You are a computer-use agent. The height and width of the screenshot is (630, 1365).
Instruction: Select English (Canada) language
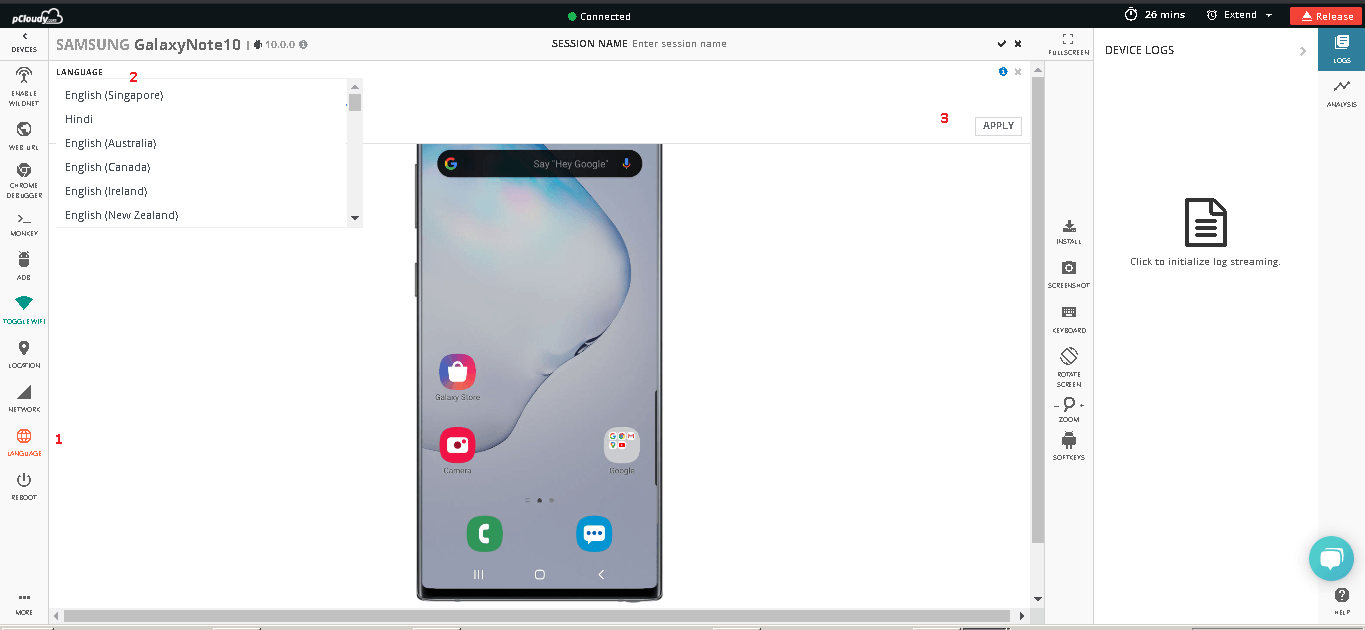click(x=202, y=167)
